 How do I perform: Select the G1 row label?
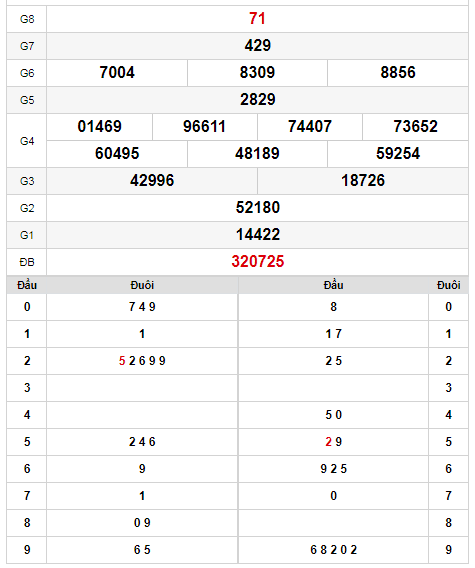[27, 235]
